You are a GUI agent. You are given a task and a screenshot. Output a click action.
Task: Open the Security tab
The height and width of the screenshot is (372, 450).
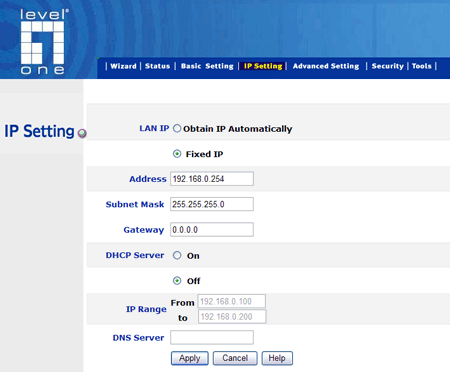click(x=387, y=66)
